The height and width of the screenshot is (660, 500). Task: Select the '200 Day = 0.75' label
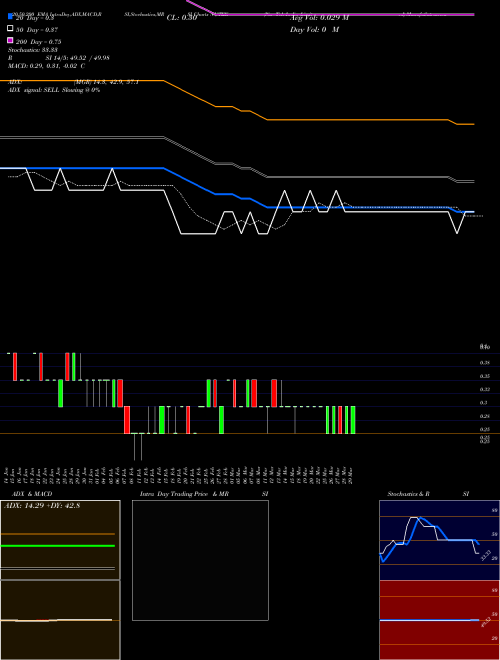(x=39, y=42)
